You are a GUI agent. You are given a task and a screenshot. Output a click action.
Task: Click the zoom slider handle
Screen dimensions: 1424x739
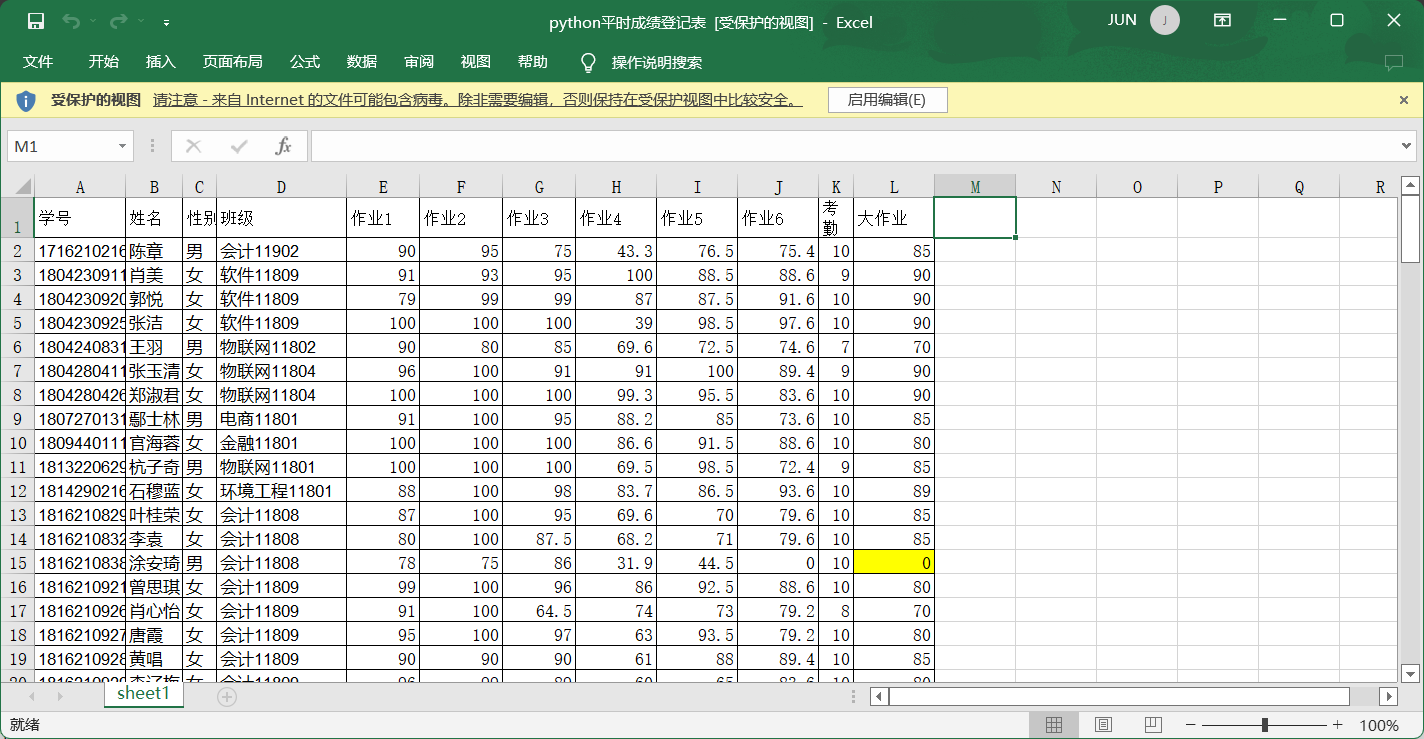1265,725
